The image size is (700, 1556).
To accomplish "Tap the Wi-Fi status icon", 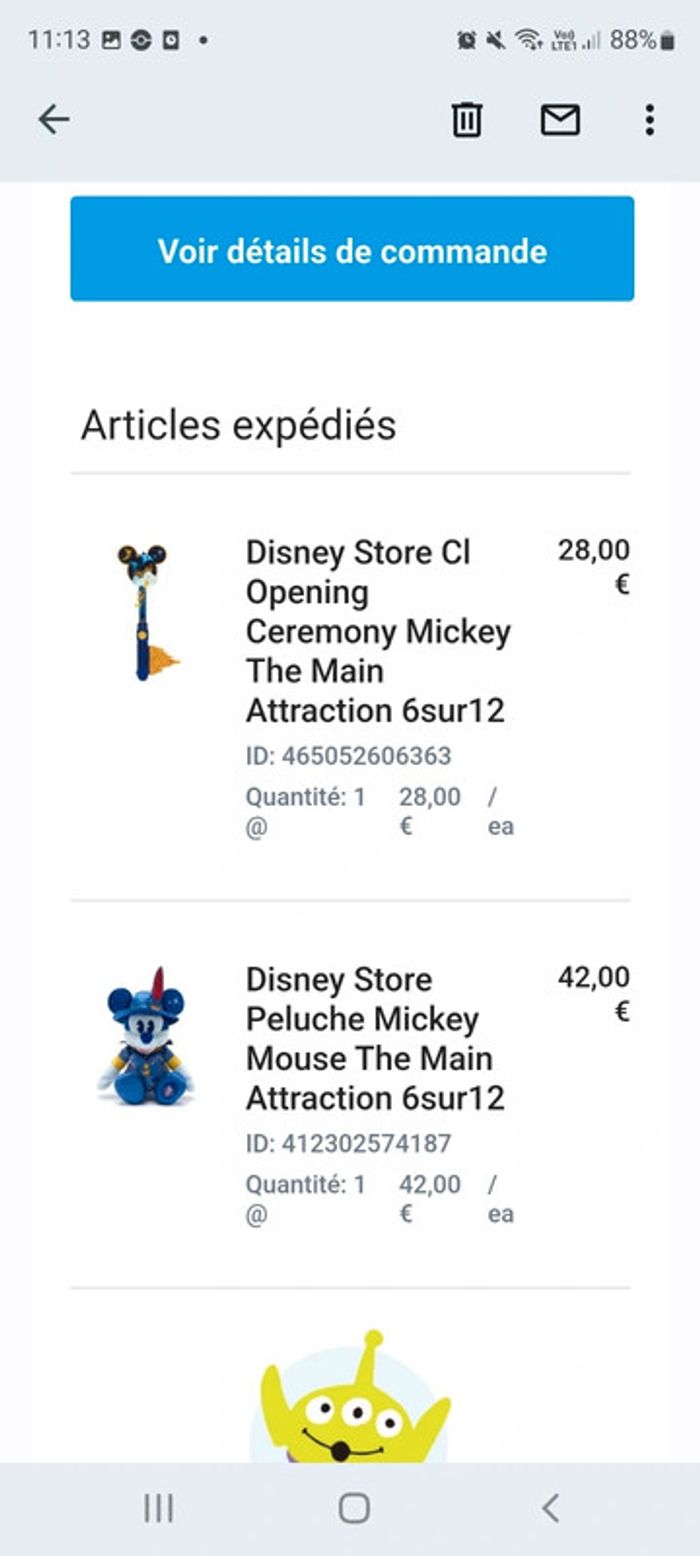I will [x=527, y=40].
